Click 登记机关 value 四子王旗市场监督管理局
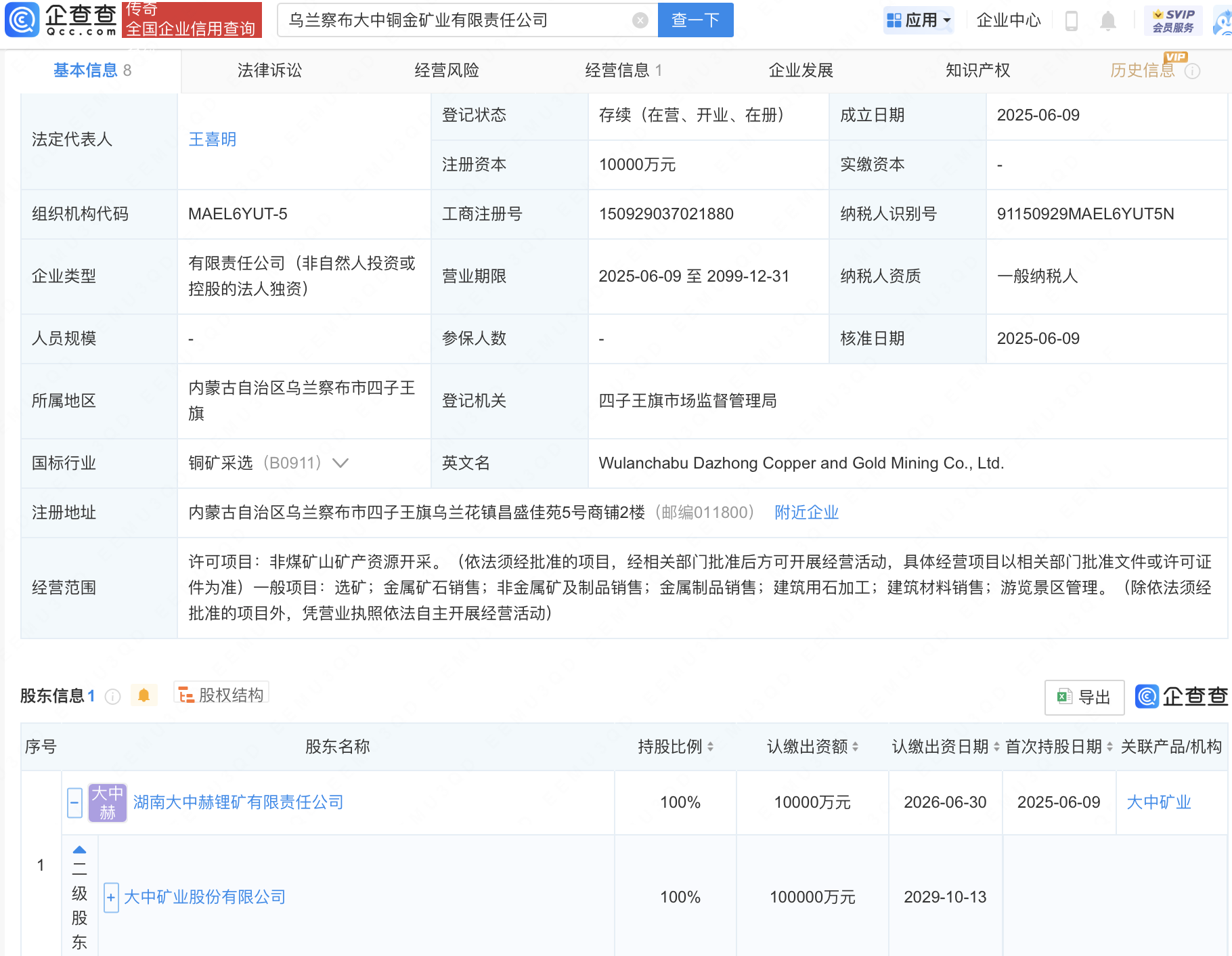 [687, 401]
